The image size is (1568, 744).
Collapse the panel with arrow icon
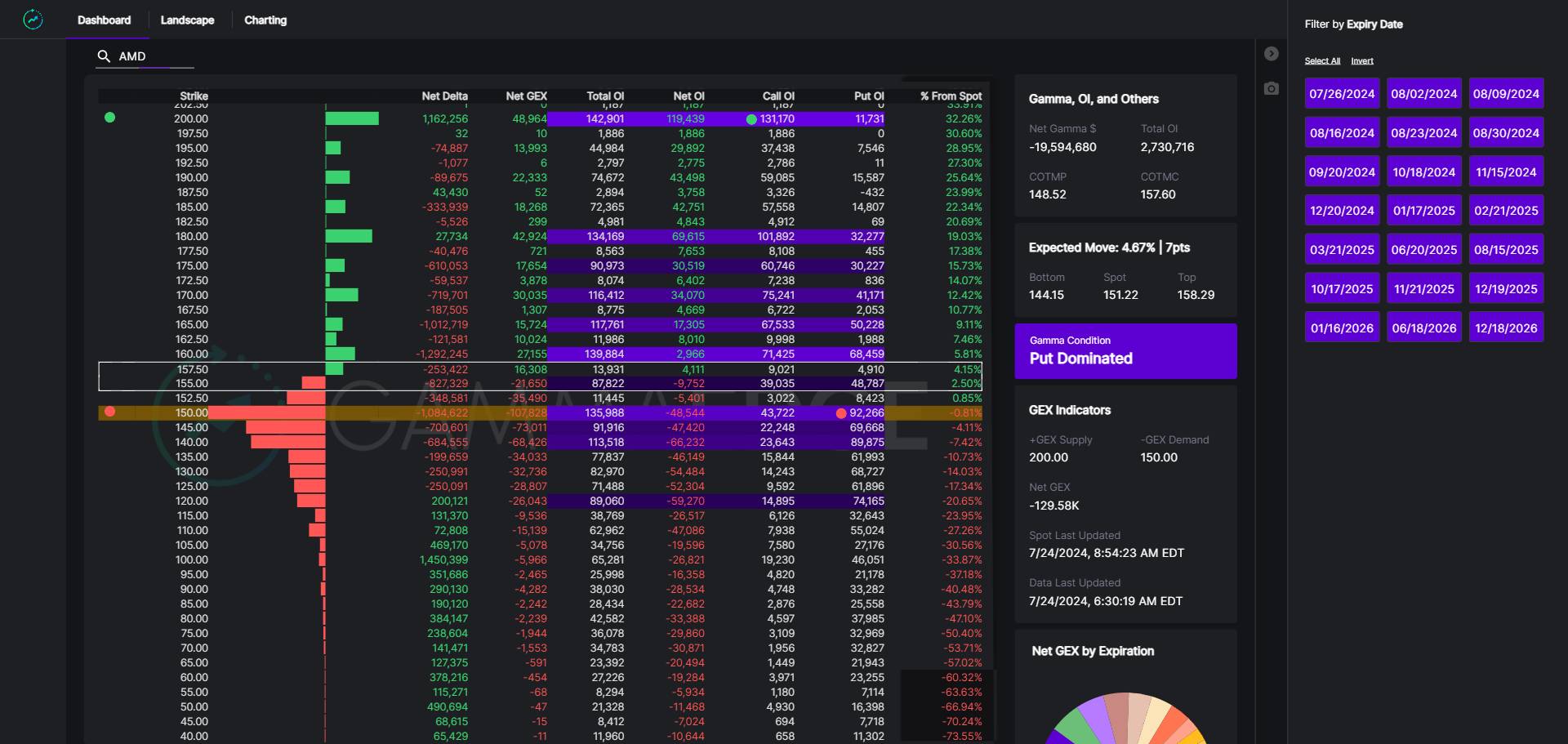click(x=1272, y=54)
